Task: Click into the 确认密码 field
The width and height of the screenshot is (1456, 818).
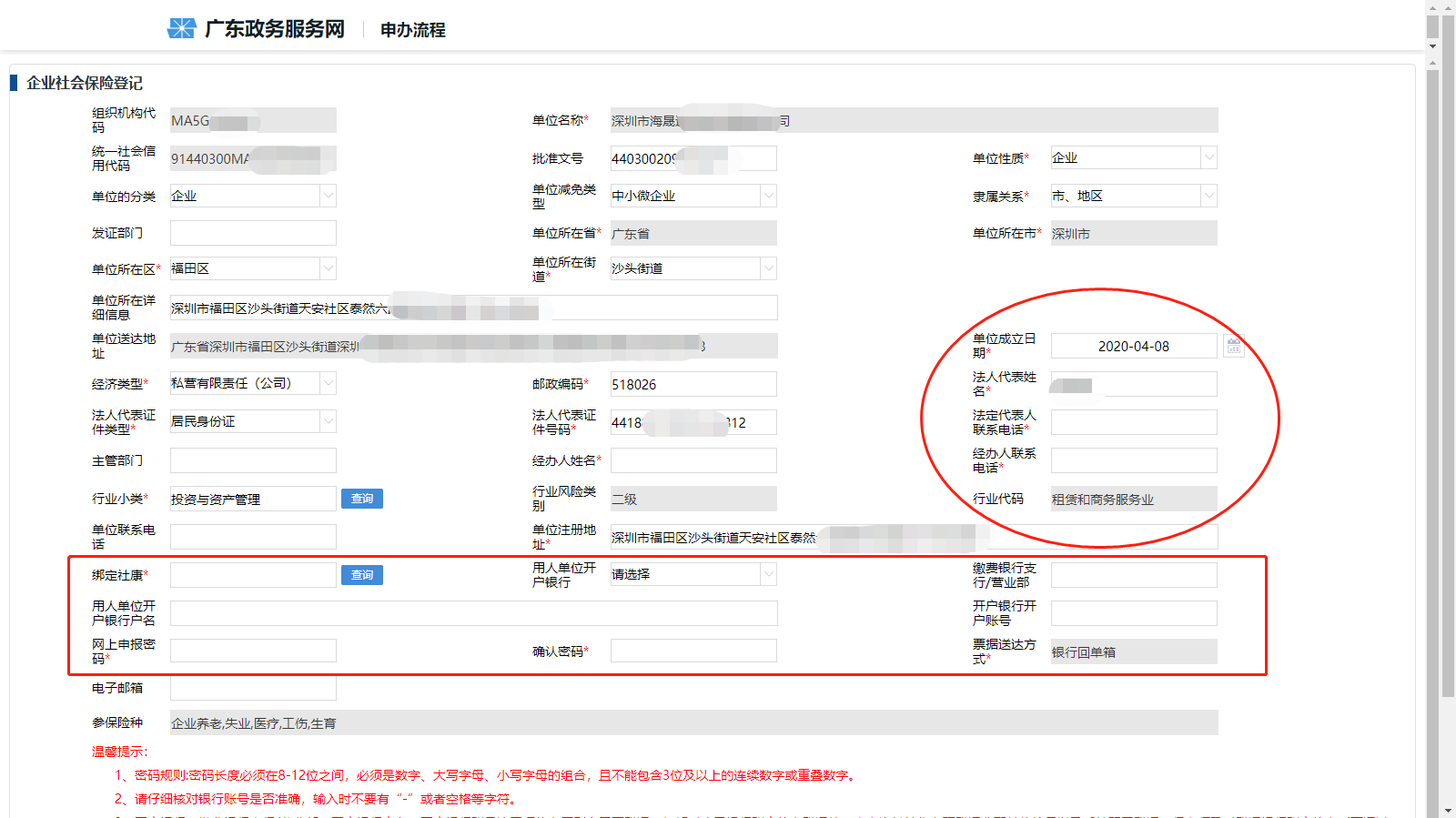Action: pyautogui.click(x=693, y=651)
